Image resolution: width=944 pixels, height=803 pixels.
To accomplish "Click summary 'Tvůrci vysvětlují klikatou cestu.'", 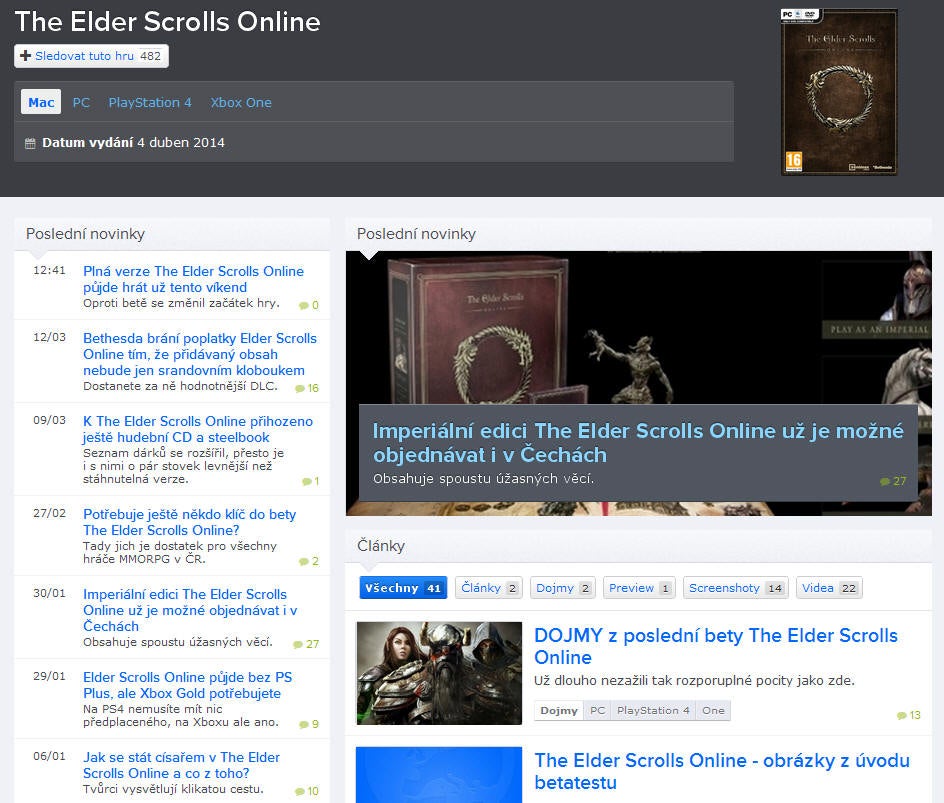I will 173,789.
